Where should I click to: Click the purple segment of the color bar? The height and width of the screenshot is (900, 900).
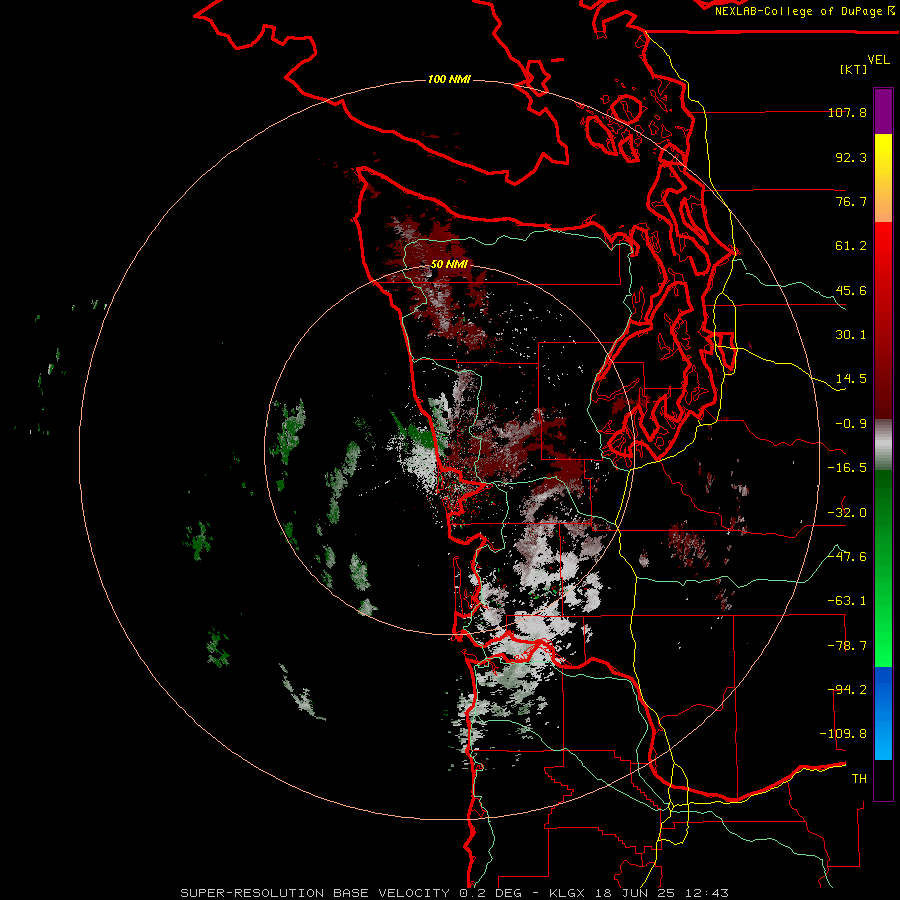tap(883, 111)
